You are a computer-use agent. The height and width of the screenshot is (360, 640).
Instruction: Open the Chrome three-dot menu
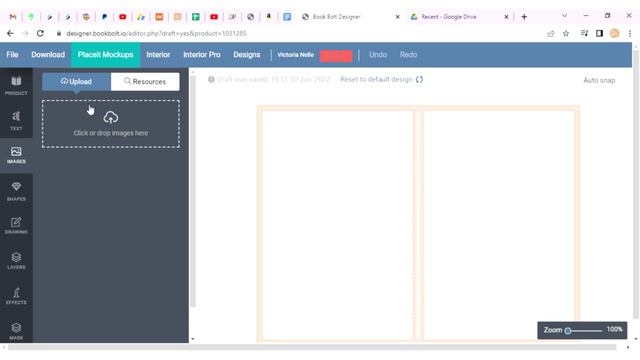(x=630, y=33)
